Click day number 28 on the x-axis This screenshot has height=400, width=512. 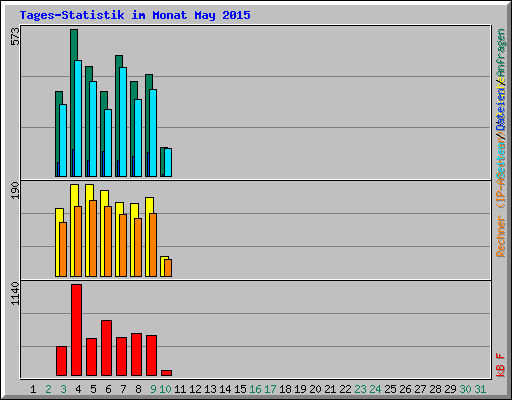(435, 389)
